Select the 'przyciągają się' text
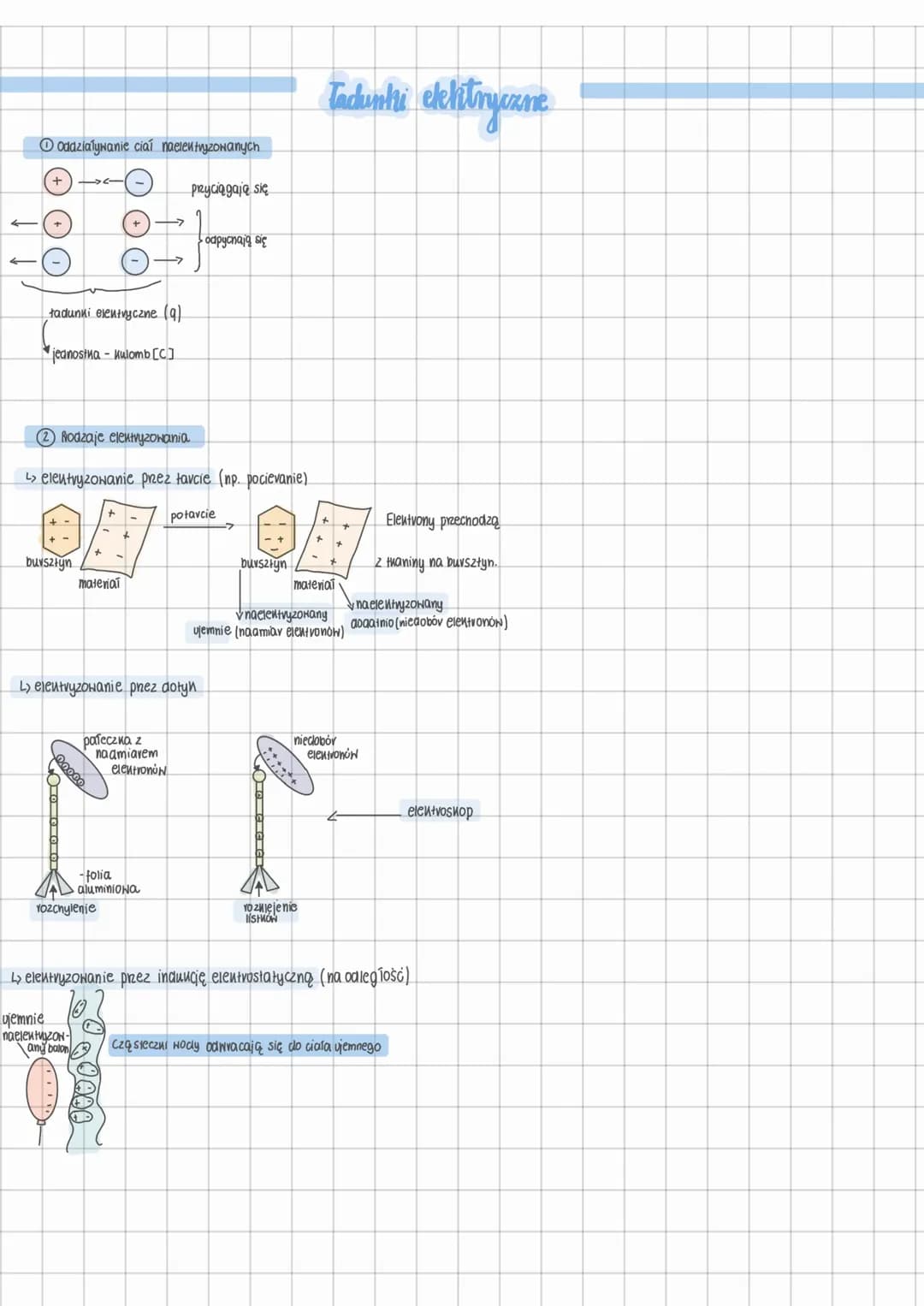This screenshot has height=1306, width=924. click(x=229, y=188)
